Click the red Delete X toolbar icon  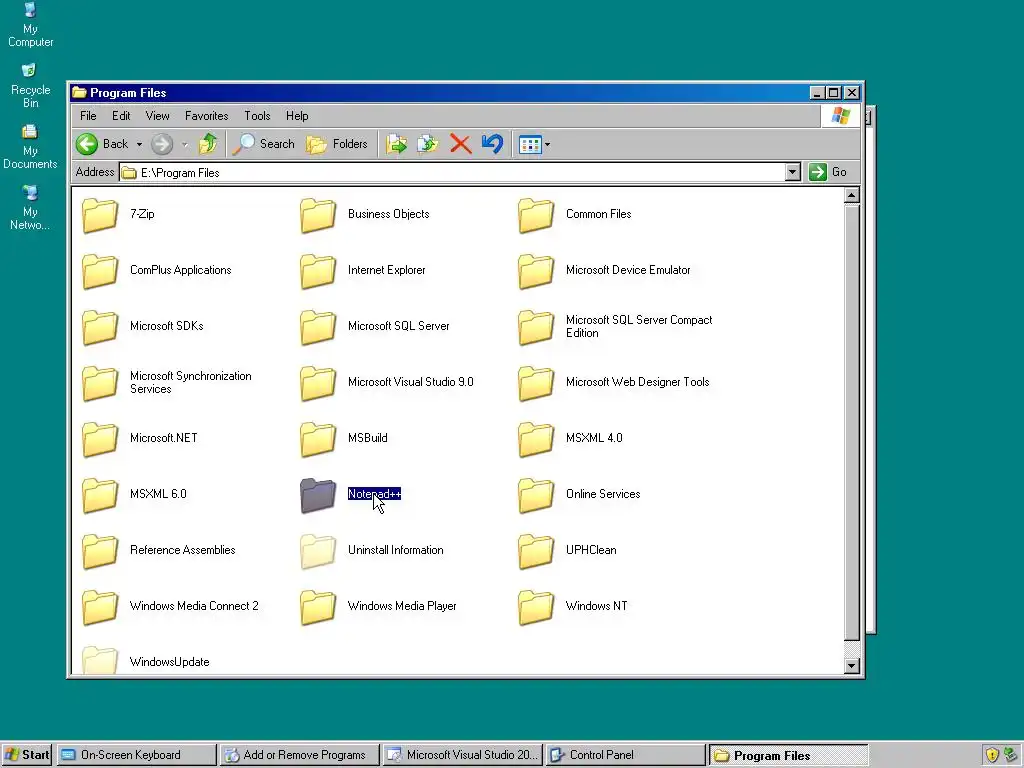[x=460, y=144]
